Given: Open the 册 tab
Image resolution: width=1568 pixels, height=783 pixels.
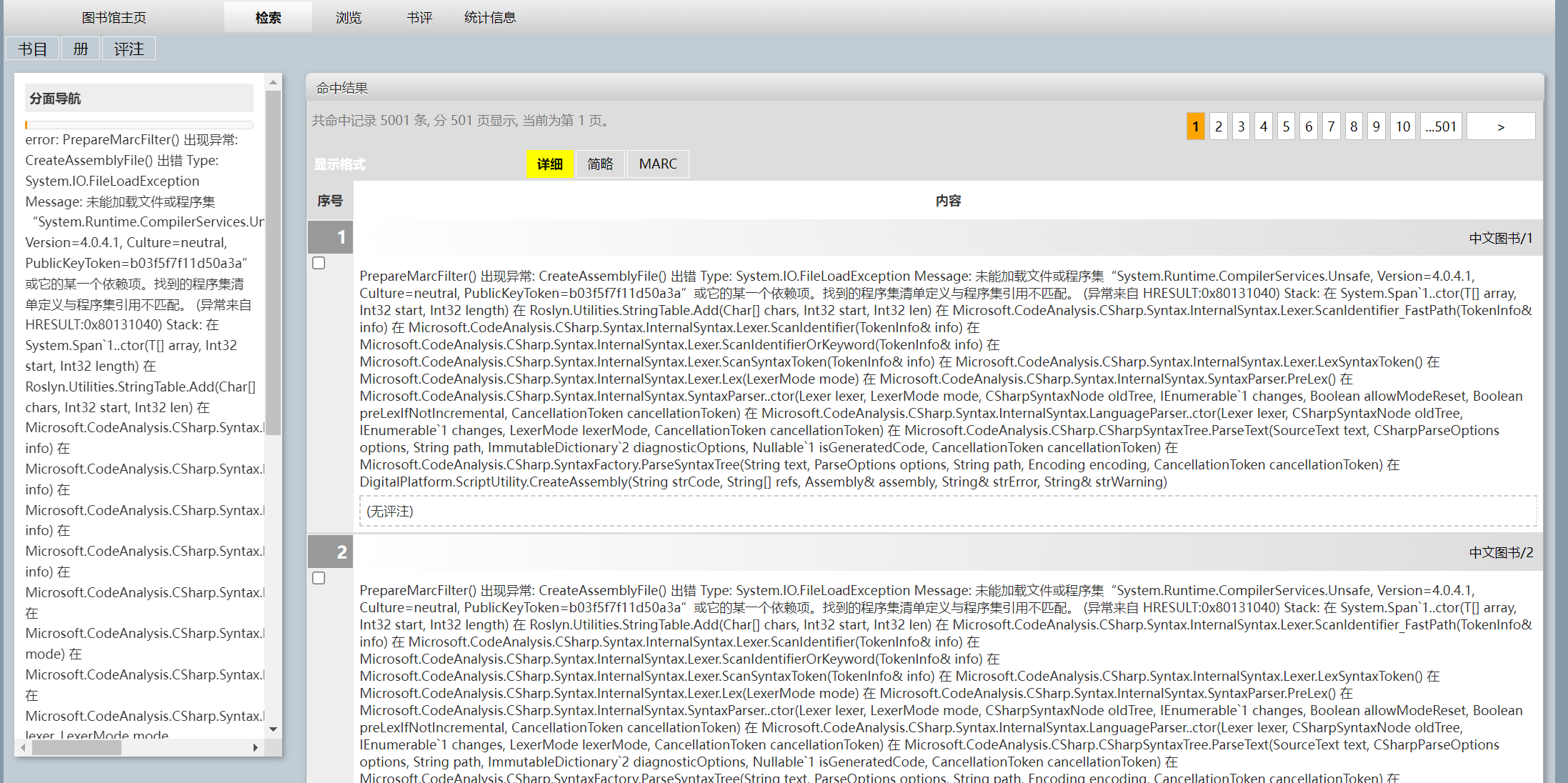Looking at the screenshot, I should tap(80, 48).
